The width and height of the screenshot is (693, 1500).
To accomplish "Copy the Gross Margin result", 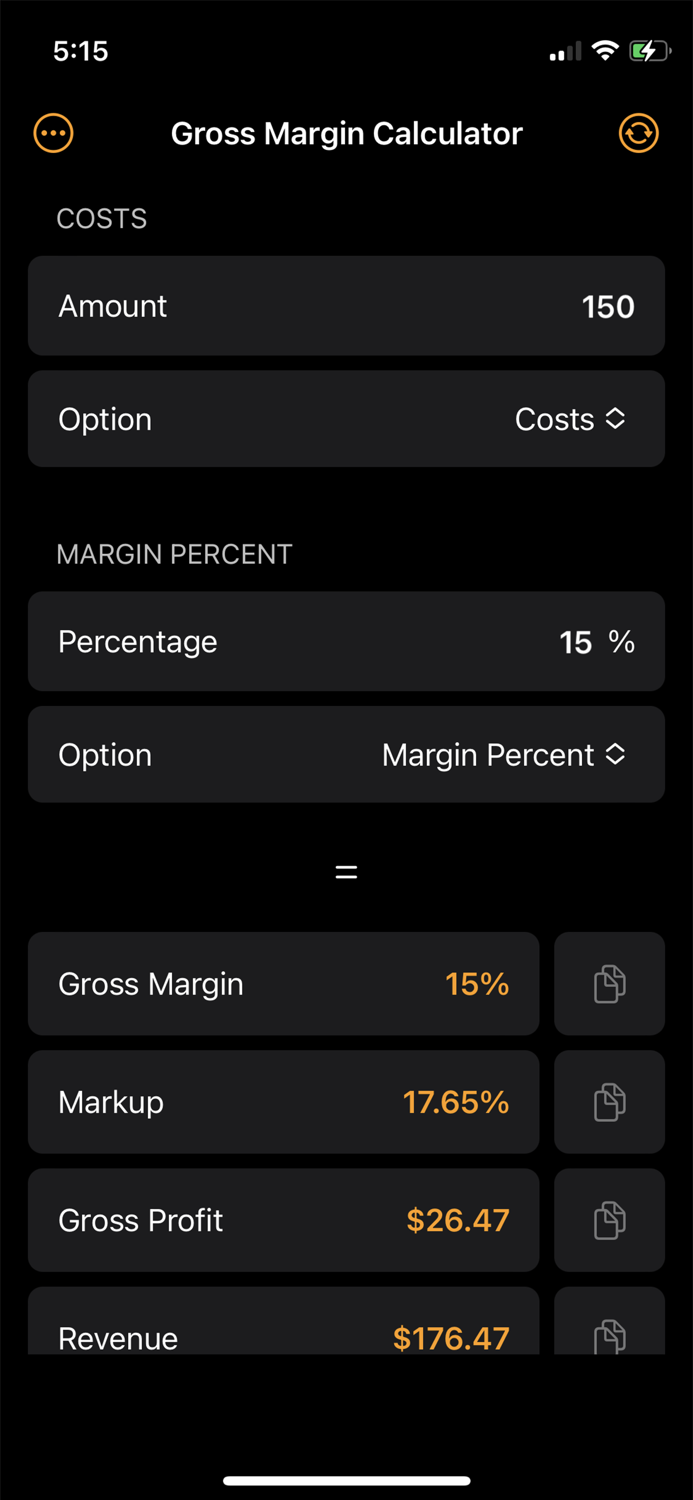I will (609, 984).
